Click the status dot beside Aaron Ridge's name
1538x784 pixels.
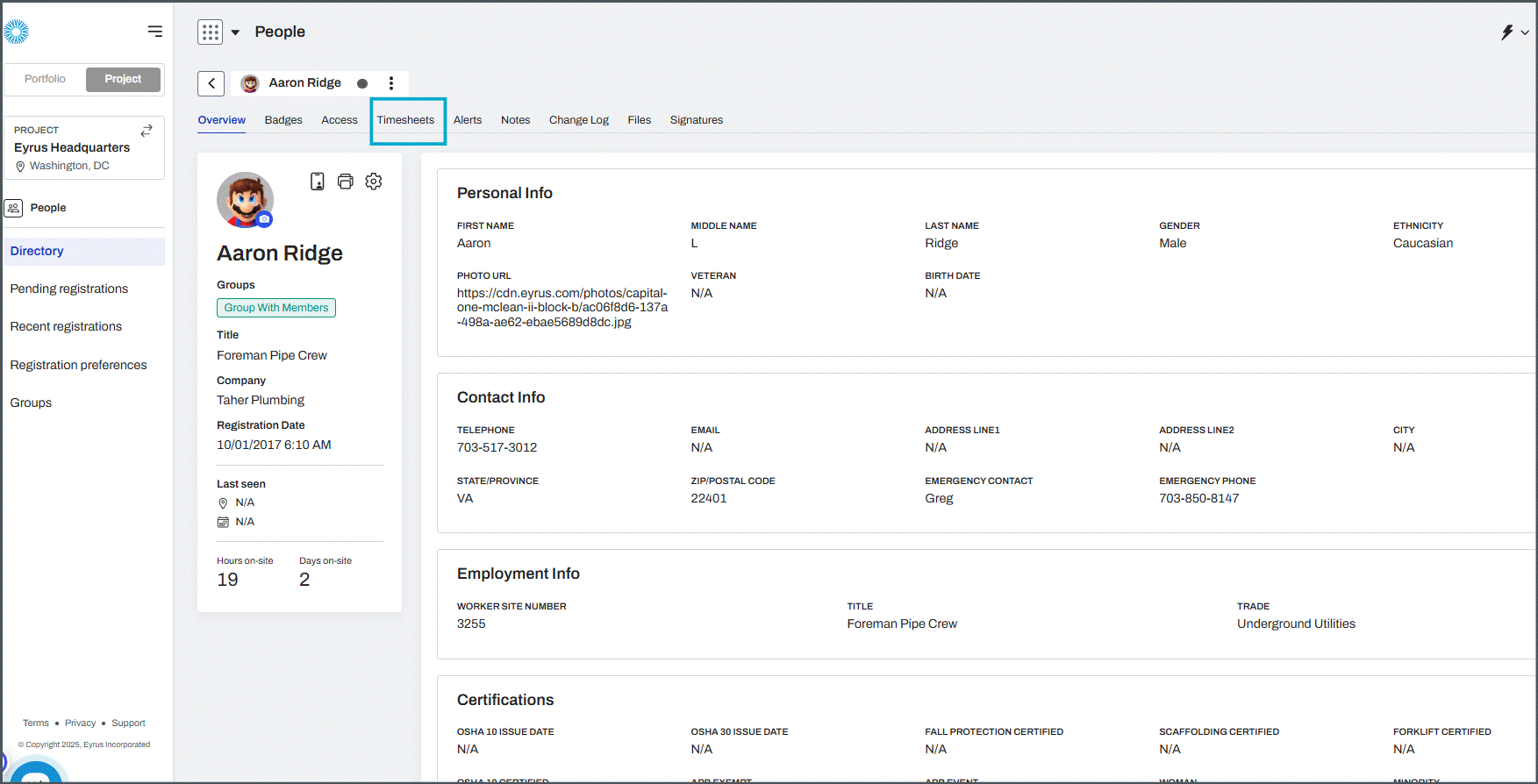362,83
